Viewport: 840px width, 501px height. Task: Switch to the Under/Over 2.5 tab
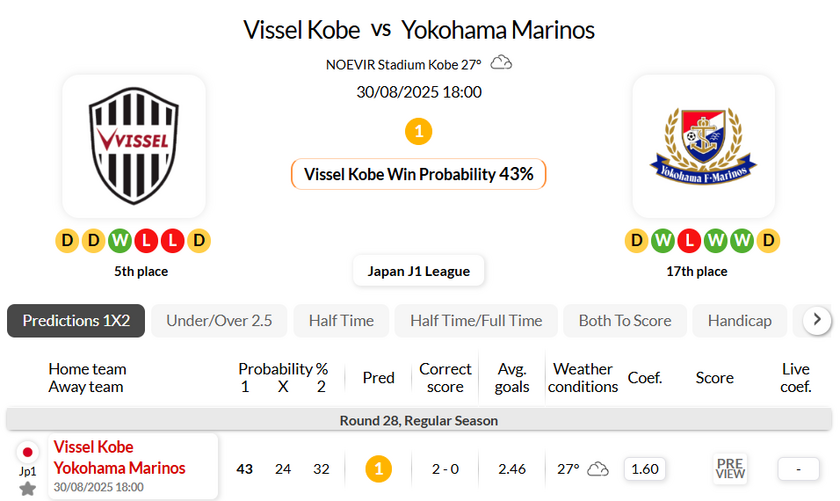click(219, 321)
